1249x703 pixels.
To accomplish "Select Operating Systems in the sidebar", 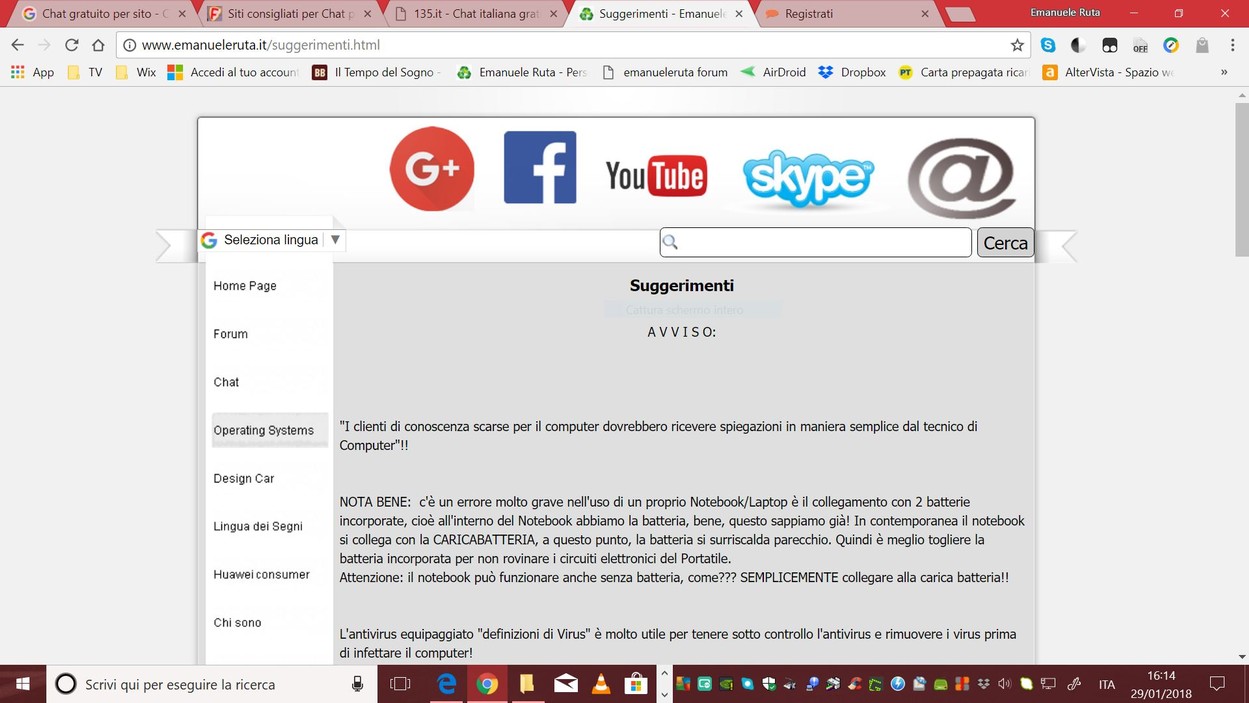I will pos(269,430).
